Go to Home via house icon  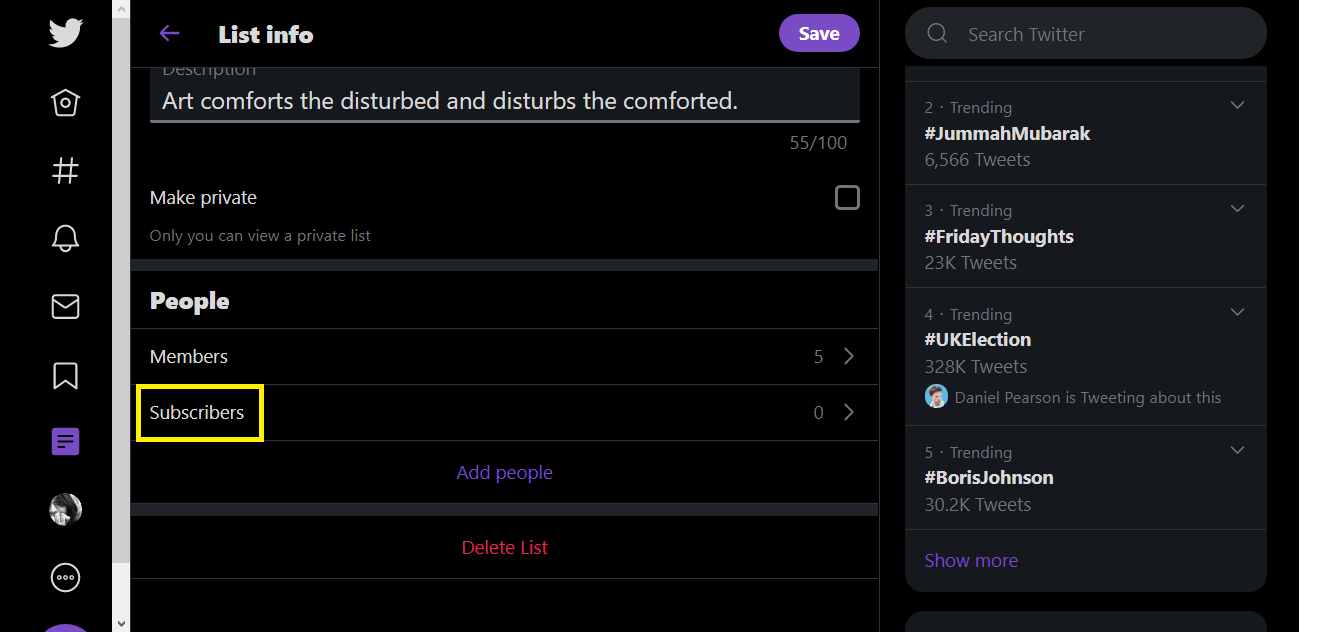[65, 103]
